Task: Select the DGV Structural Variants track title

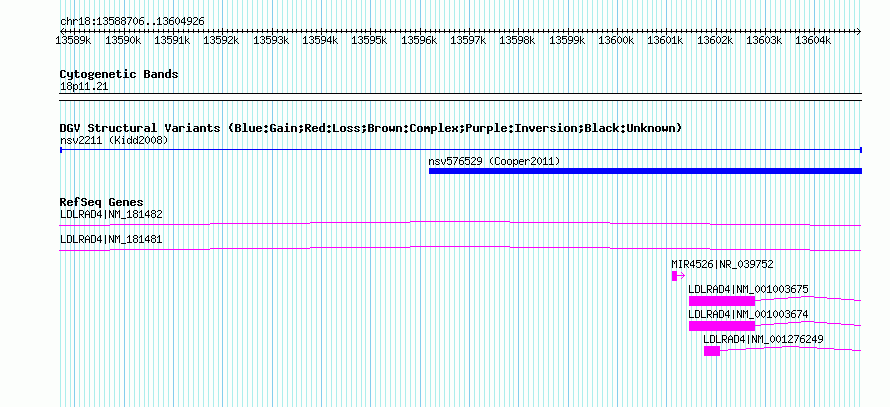Action: 371,128
